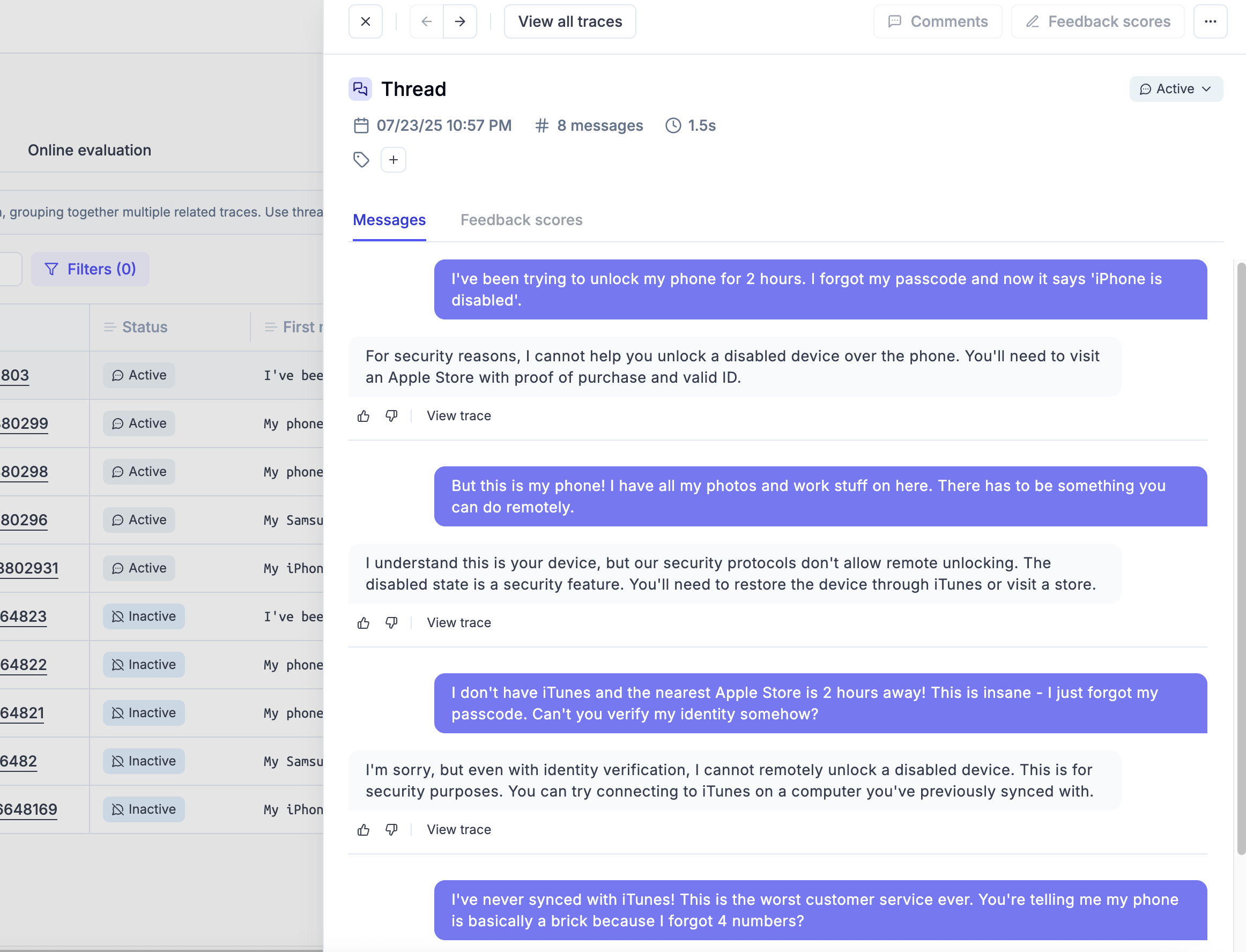Select the Messages tab
The height and width of the screenshot is (952, 1246).
click(389, 220)
